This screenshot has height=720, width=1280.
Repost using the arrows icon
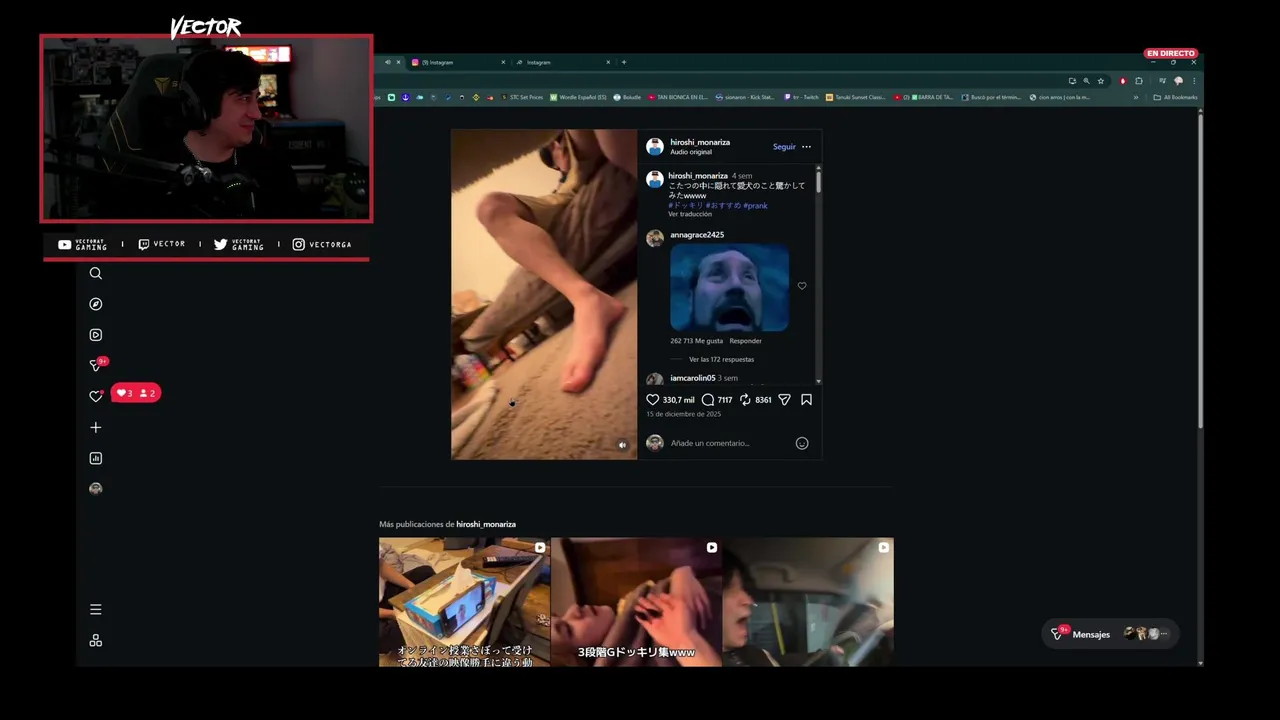click(745, 399)
